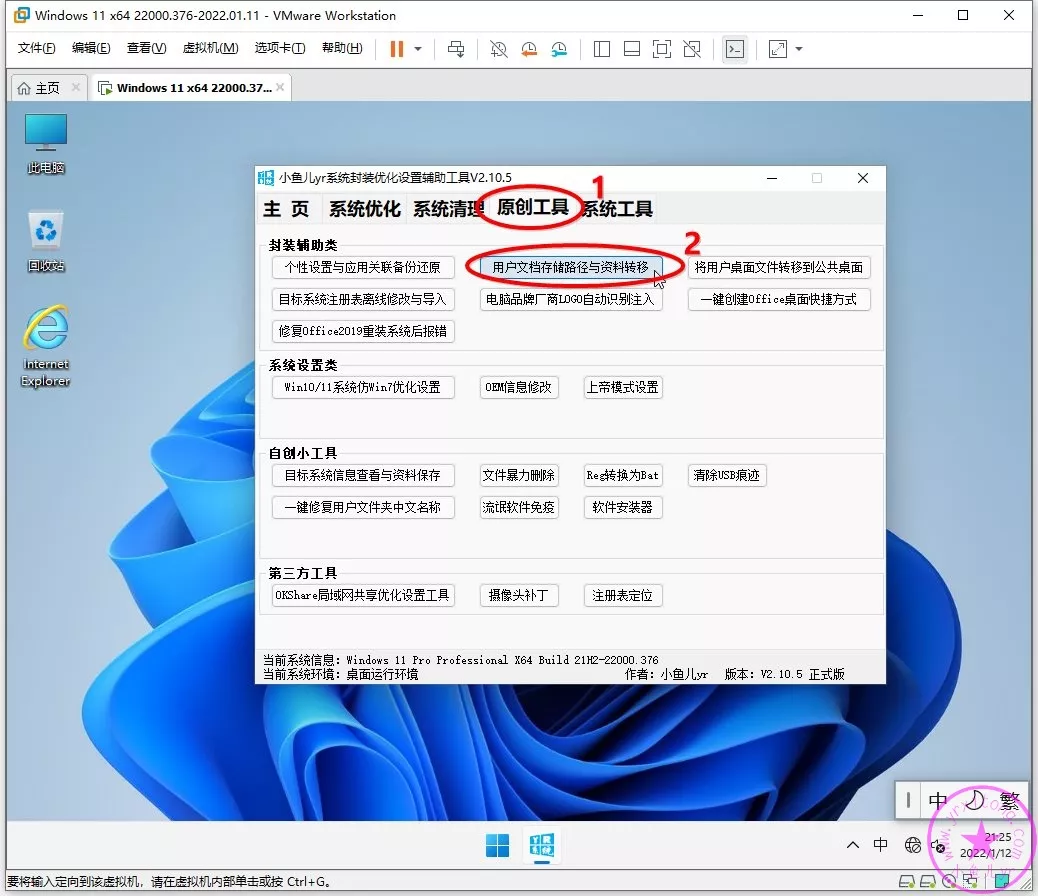Viewport: 1038px width, 896px height.
Task: Click the VMware pause virtual machine icon
Action: click(x=397, y=49)
